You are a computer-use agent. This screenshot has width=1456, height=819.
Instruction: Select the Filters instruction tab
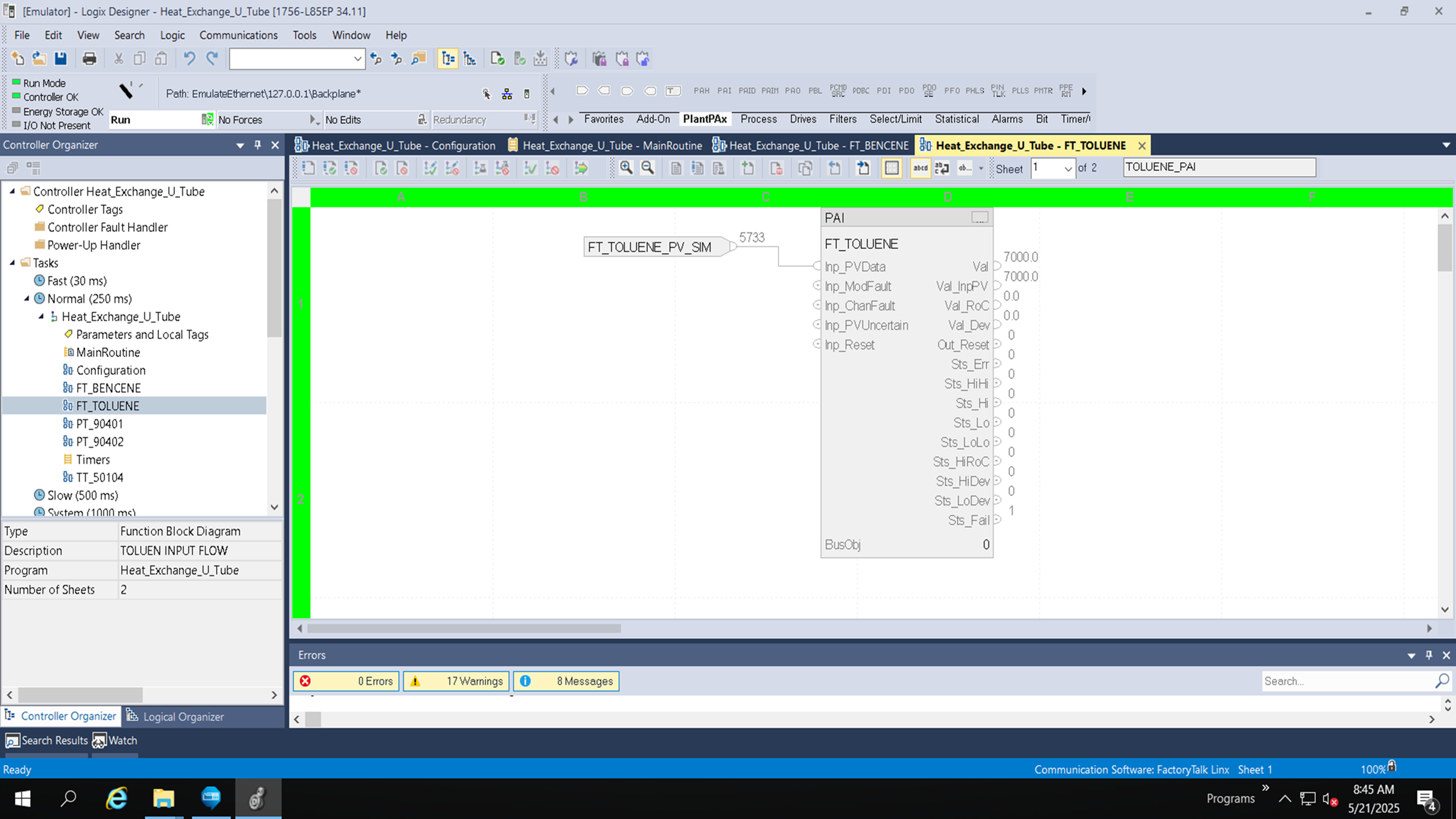tap(843, 119)
